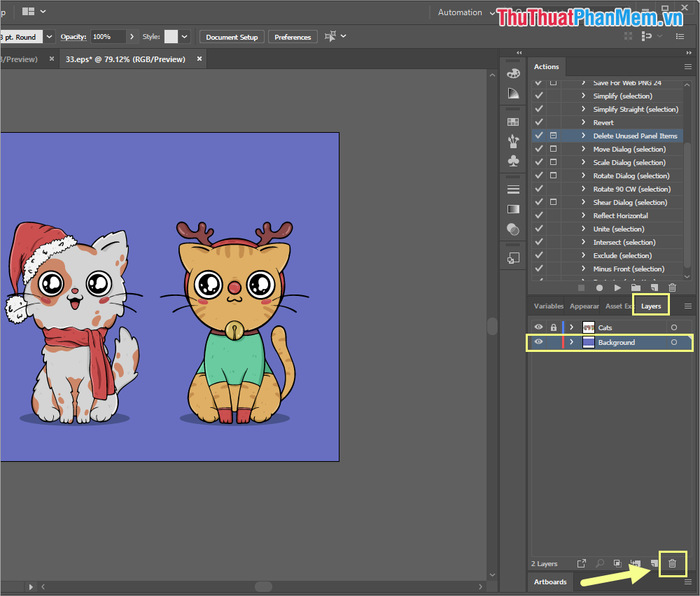
Task: Select the Artboards panel tab
Action: pos(550,582)
